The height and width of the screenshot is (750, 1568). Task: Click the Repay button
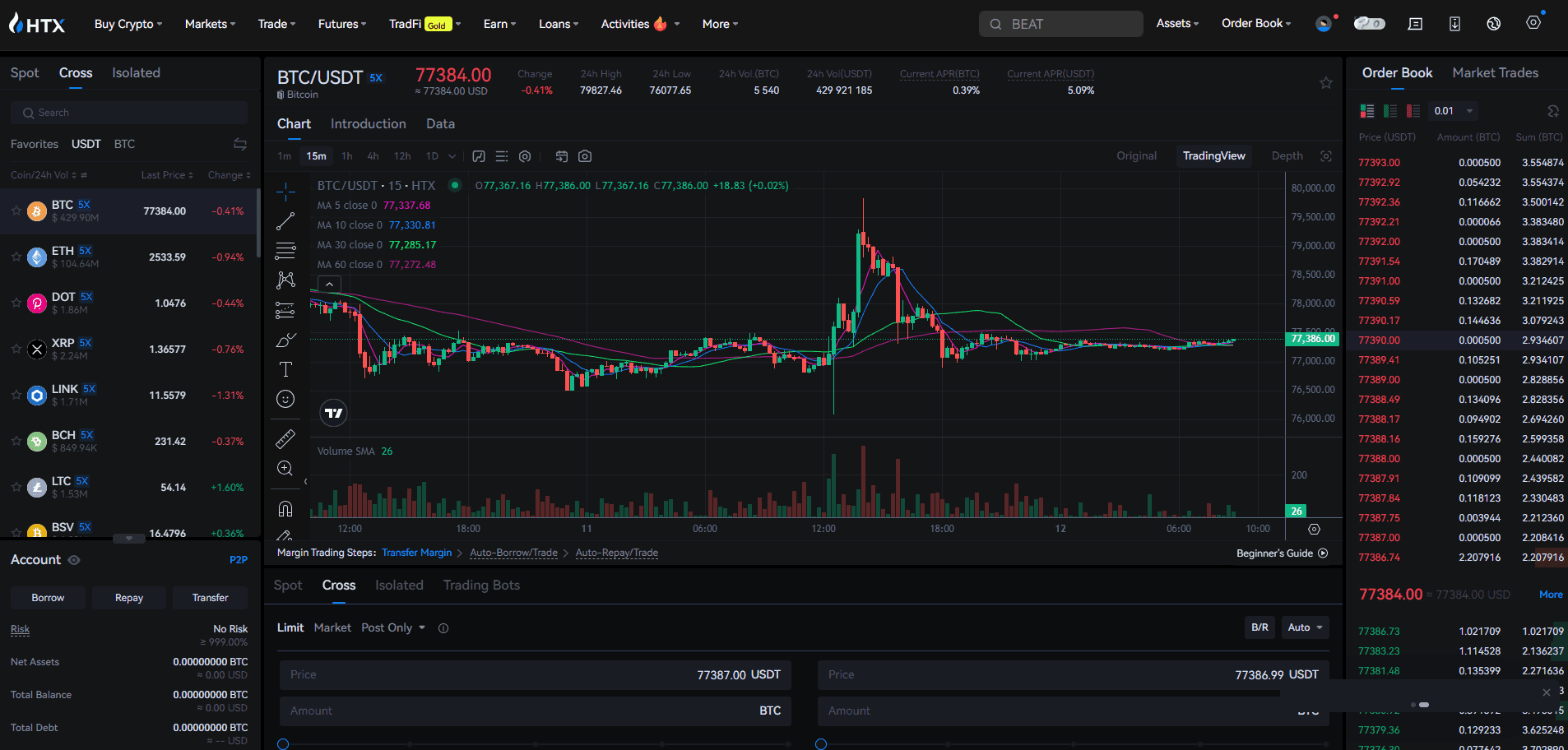point(129,598)
